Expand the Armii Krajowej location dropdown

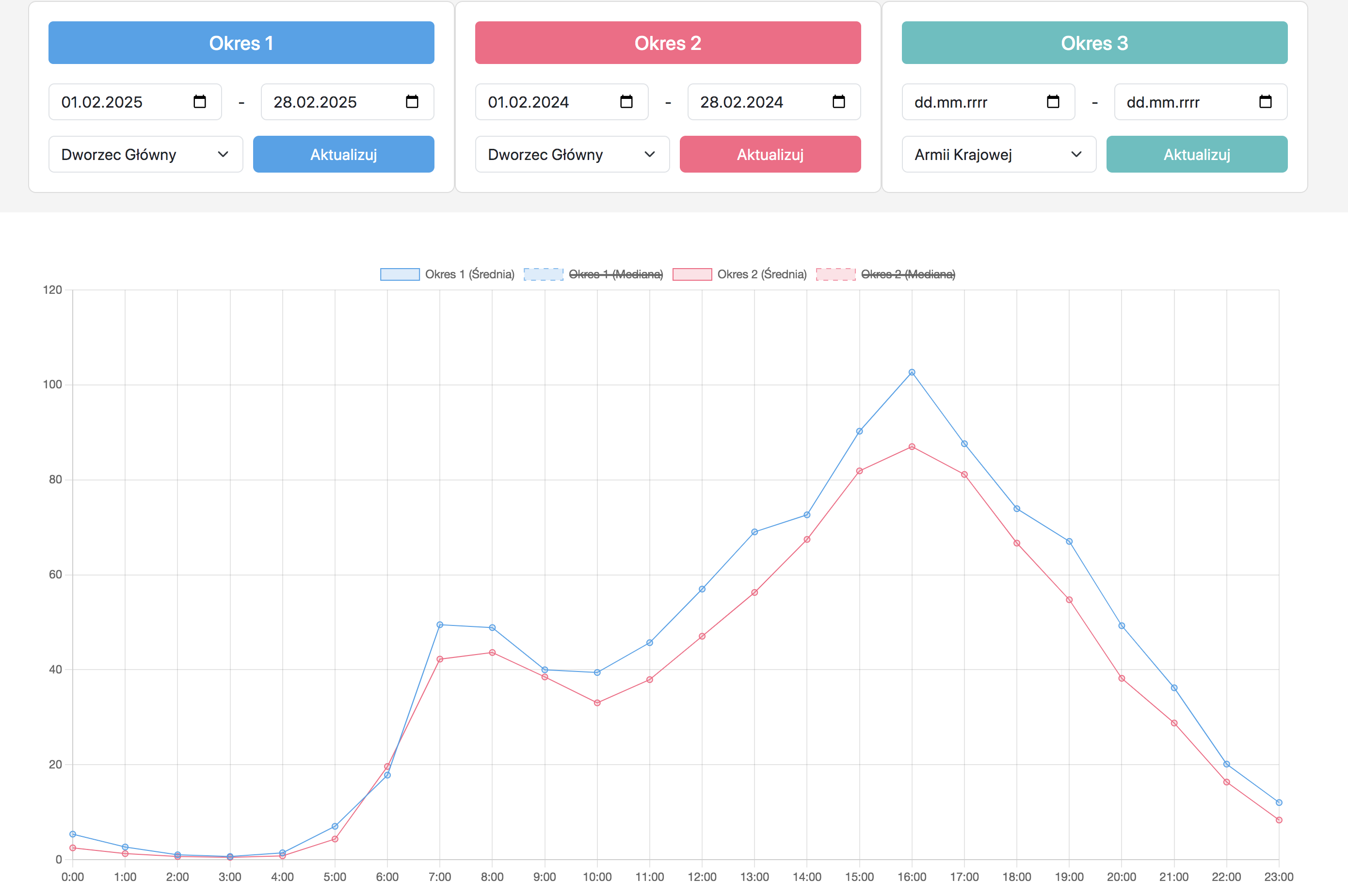[998, 154]
